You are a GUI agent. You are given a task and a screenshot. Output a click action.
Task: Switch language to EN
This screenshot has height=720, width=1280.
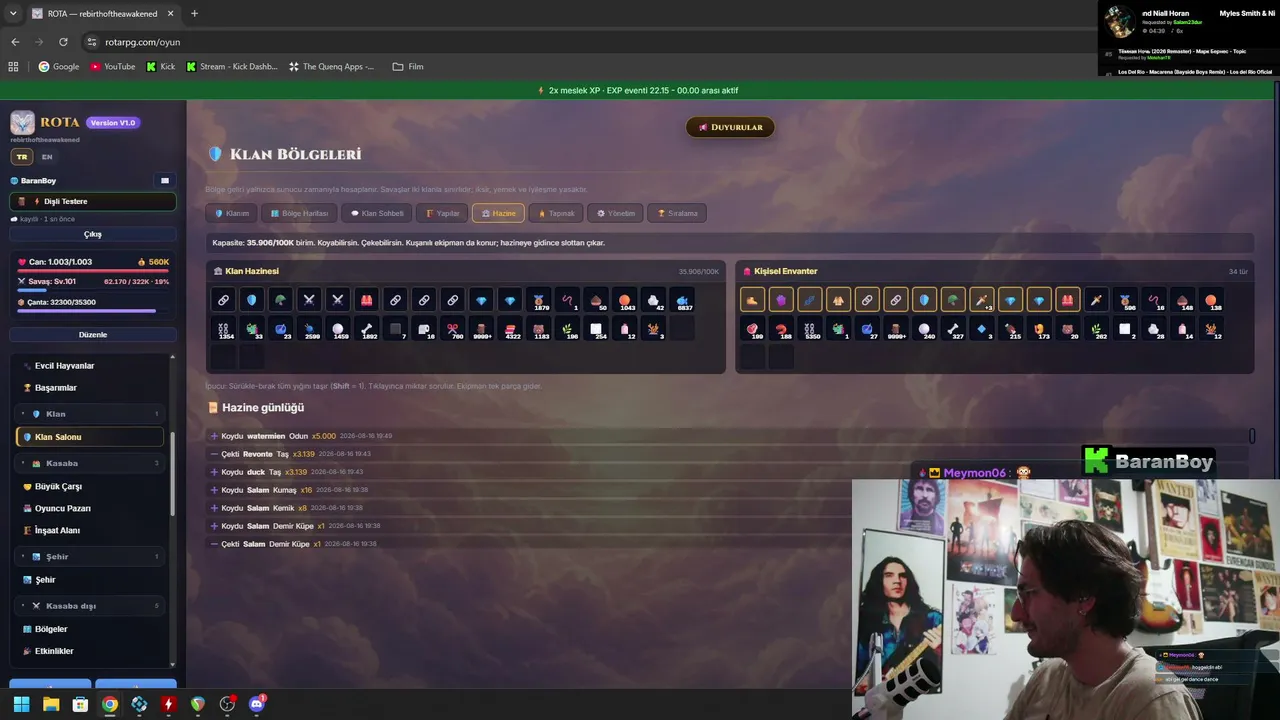pos(47,157)
